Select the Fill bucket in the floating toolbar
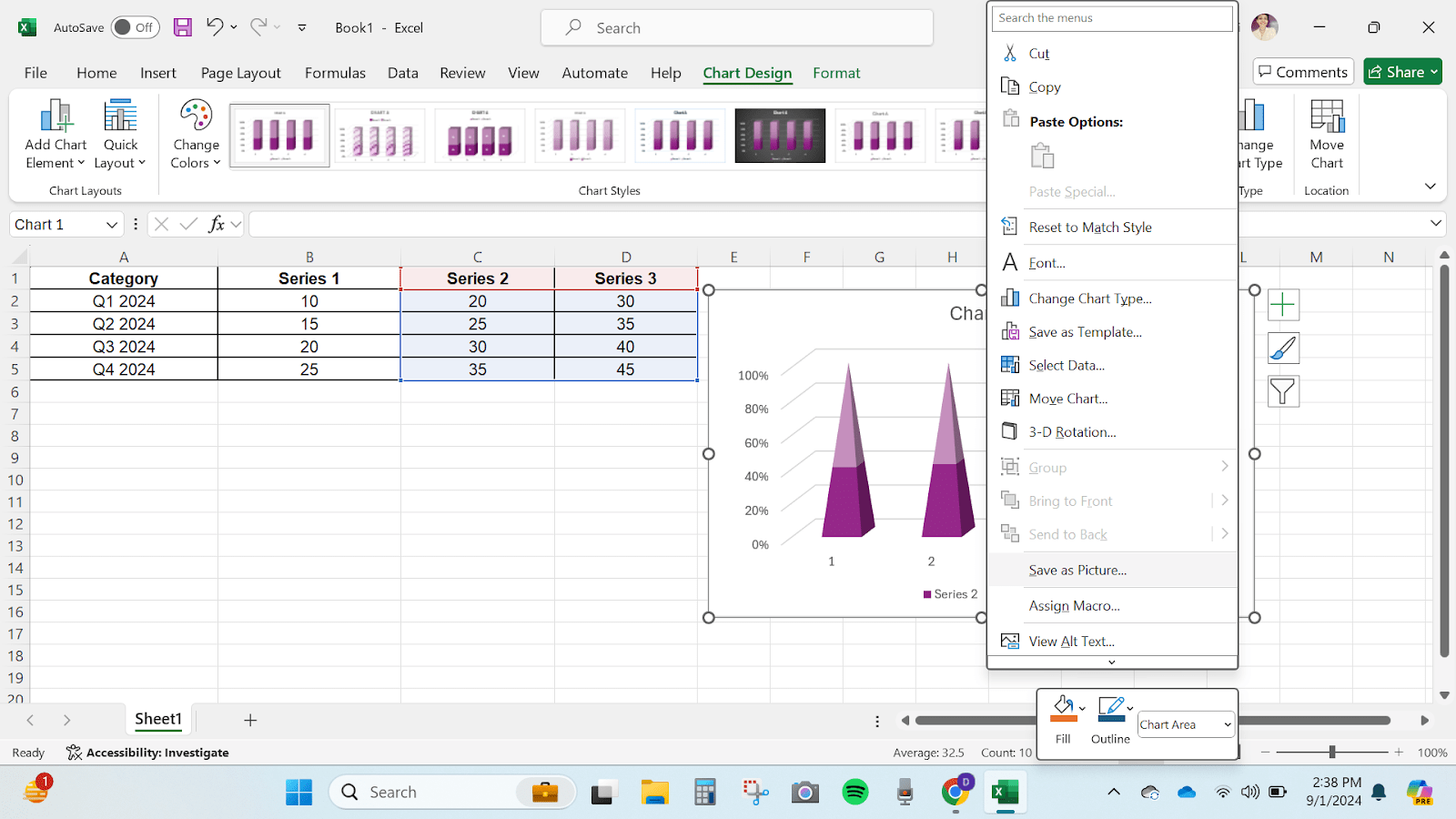 (x=1062, y=708)
